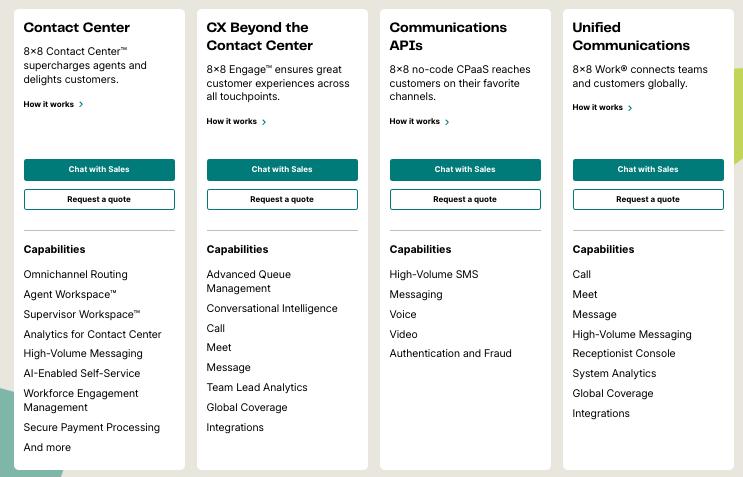Click Chat with Sales under Contact Center
Image resolution: width=743 pixels, height=477 pixels.
(x=99, y=170)
